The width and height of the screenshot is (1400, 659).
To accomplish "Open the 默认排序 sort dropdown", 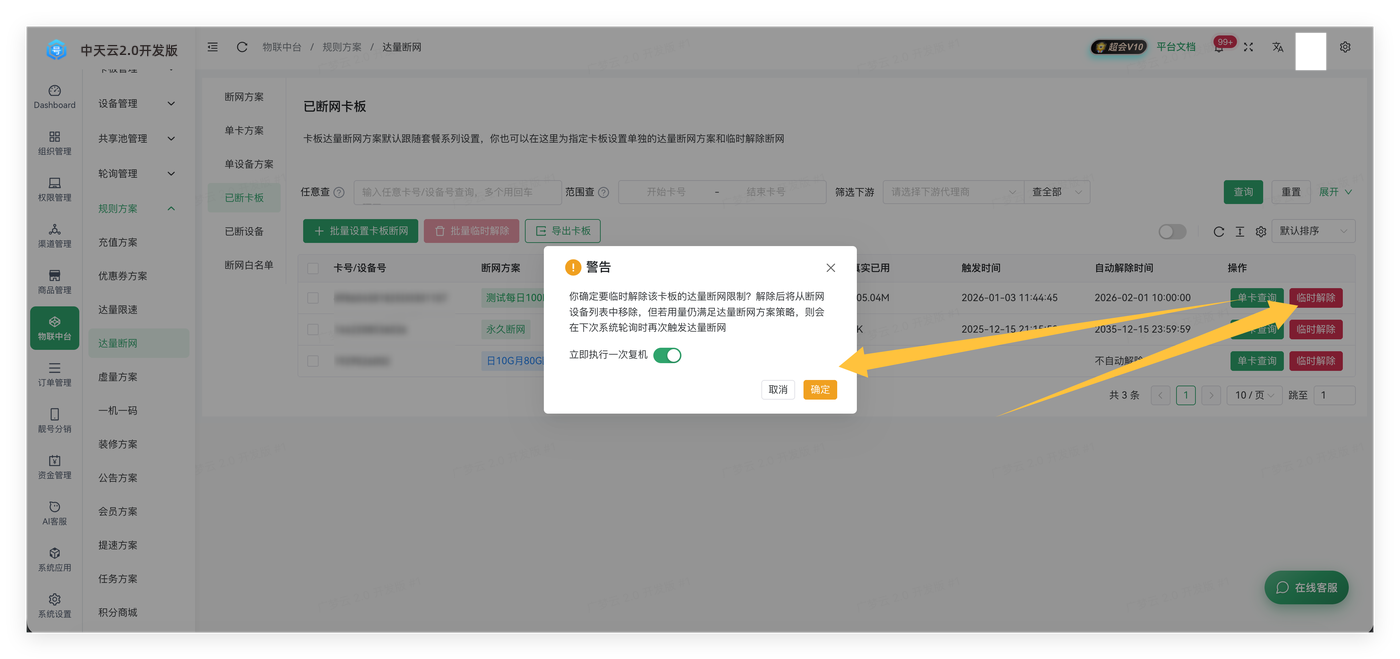I will pos(1313,231).
